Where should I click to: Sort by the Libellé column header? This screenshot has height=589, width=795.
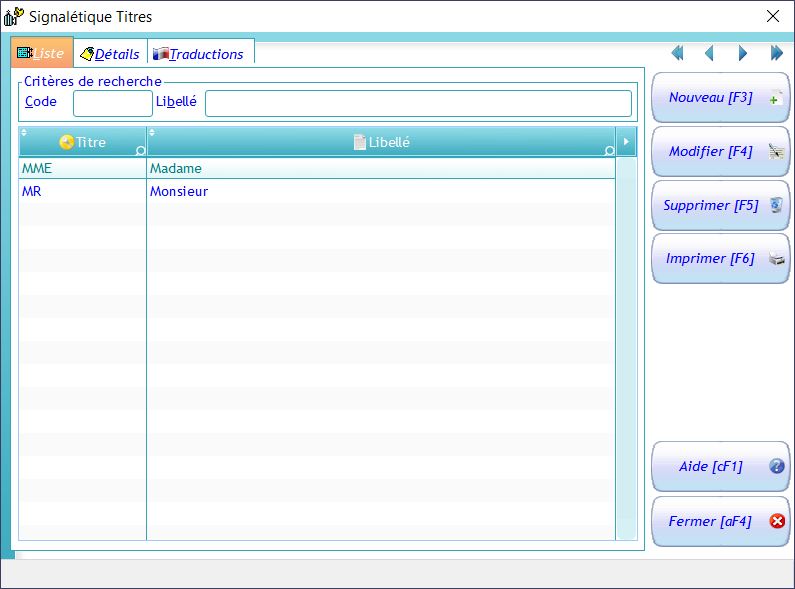point(381,142)
